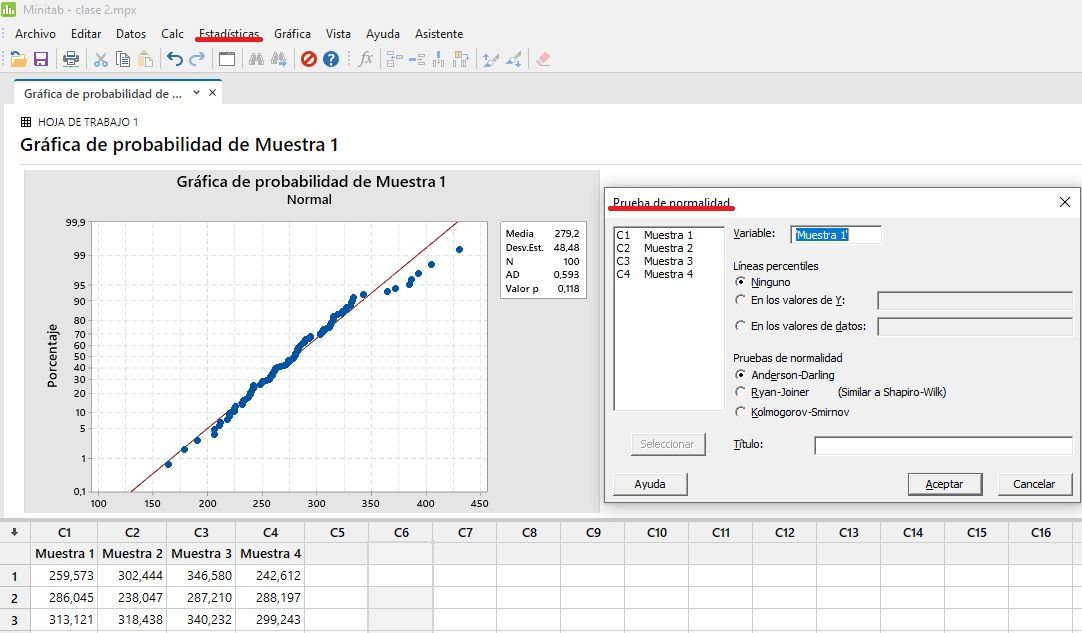
Task: Click the fx formula icon
Action: pos(366,59)
